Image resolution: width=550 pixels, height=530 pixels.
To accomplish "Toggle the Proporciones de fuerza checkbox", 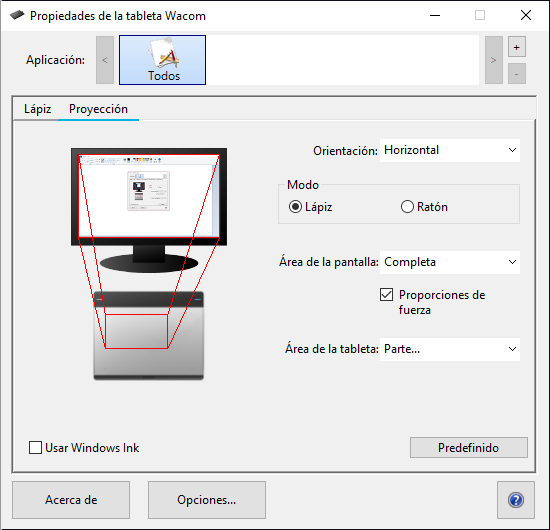I will point(386,295).
